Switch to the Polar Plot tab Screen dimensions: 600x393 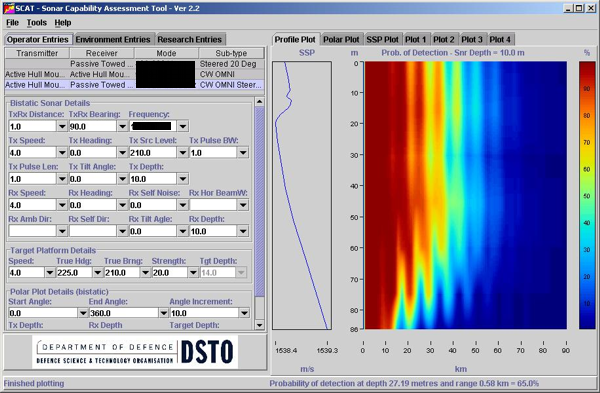[341, 39]
